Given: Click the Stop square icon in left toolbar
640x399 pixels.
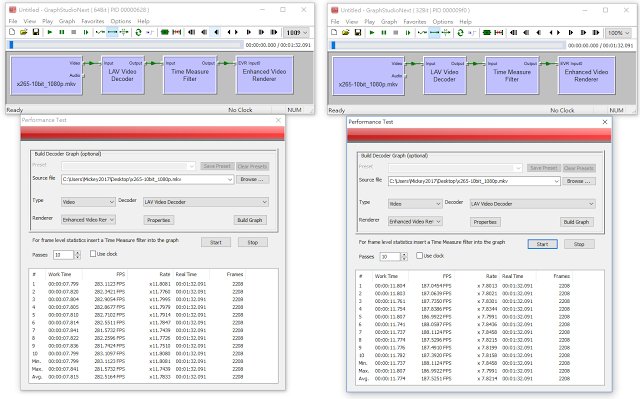Looking at the screenshot, I should 74,32.
